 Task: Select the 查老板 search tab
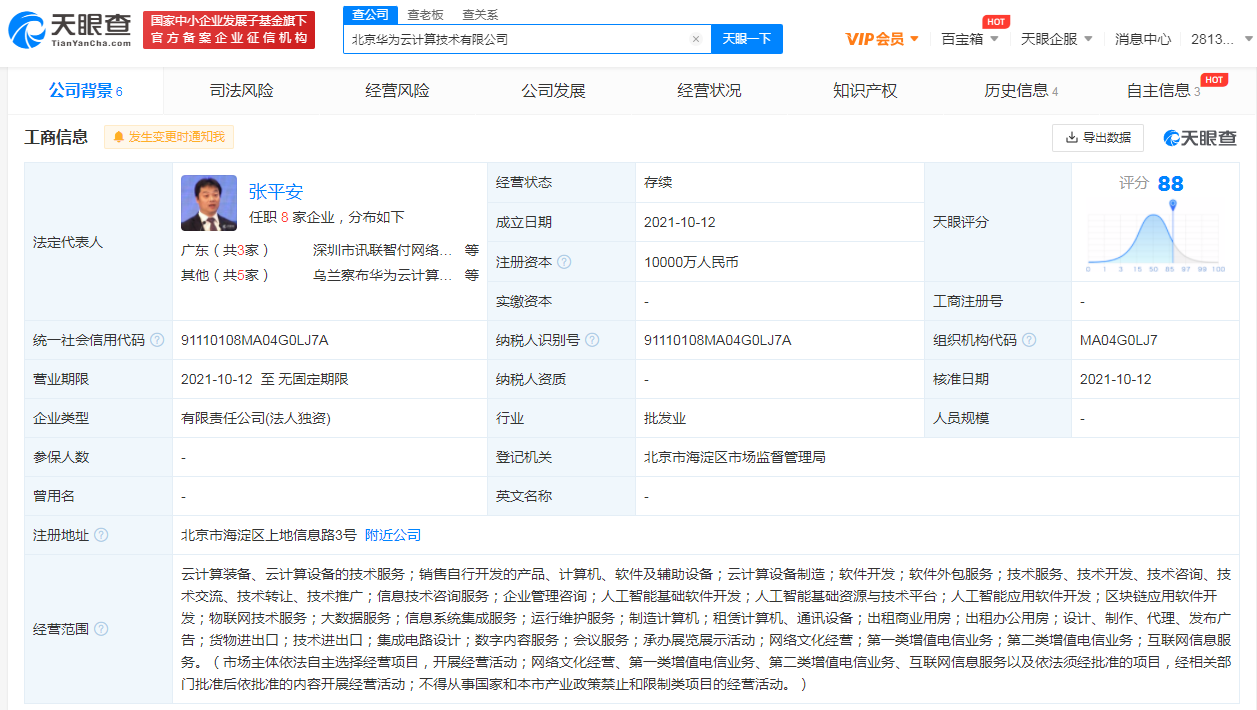click(x=425, y=15)
